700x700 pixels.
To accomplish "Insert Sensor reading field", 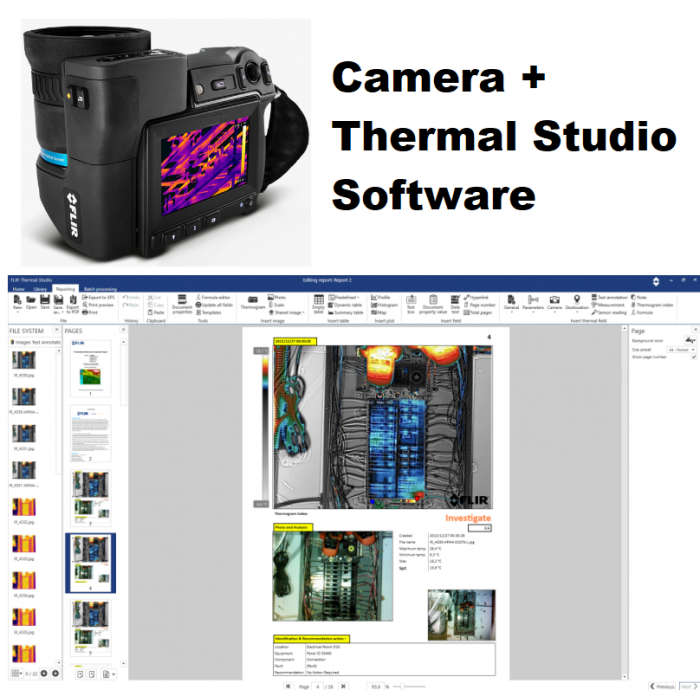I will pos(609,312).
